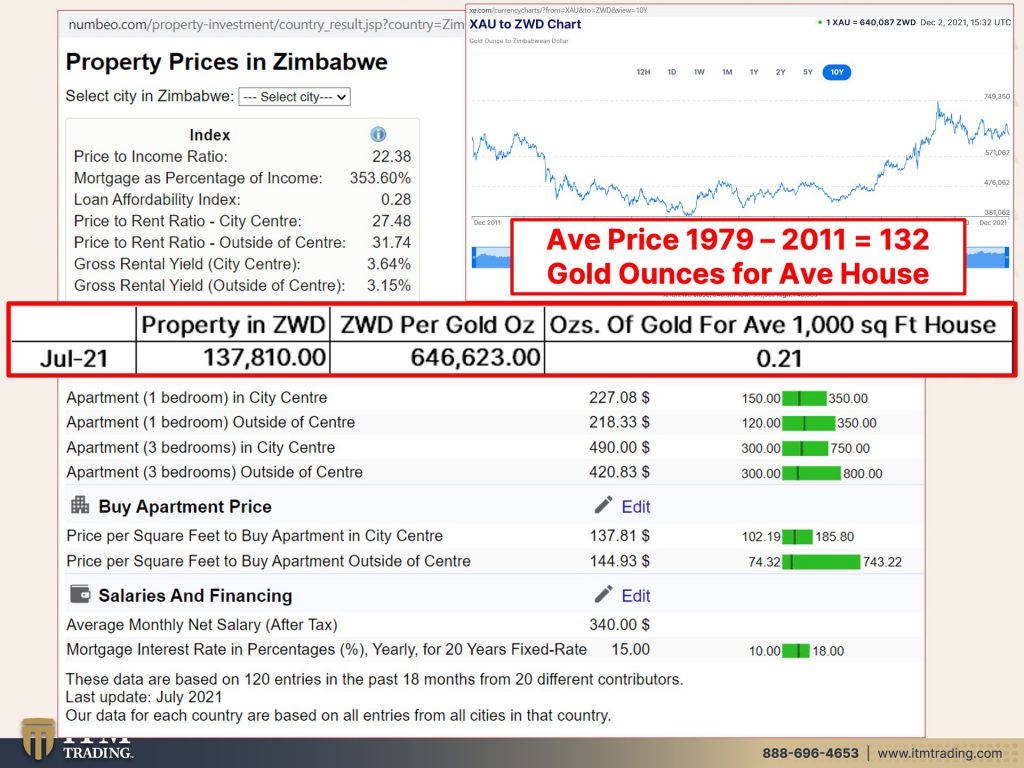Open the 1M chart tab
1024x768 pixels.
pyautogui.click(x=726, y=72)
